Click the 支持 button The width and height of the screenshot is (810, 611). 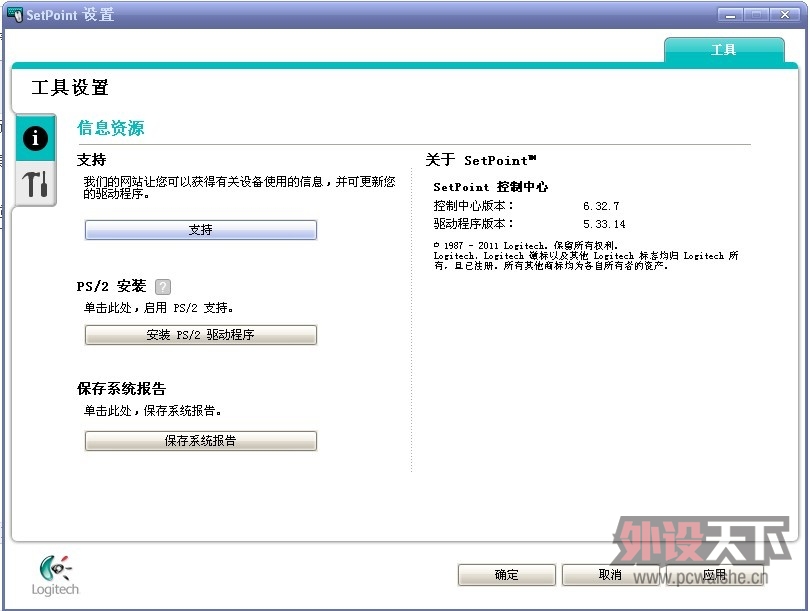[x=200, y=230]
